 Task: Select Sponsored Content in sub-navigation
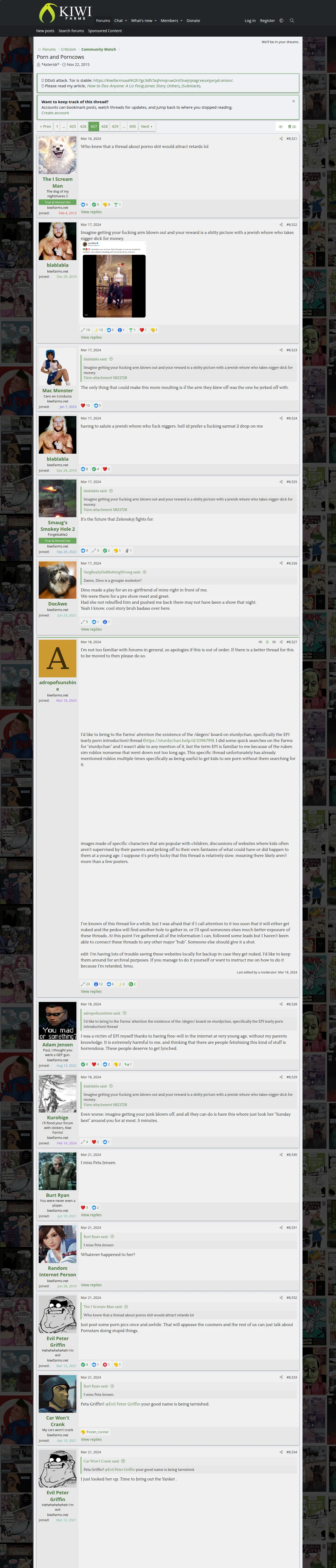[105, 31]
